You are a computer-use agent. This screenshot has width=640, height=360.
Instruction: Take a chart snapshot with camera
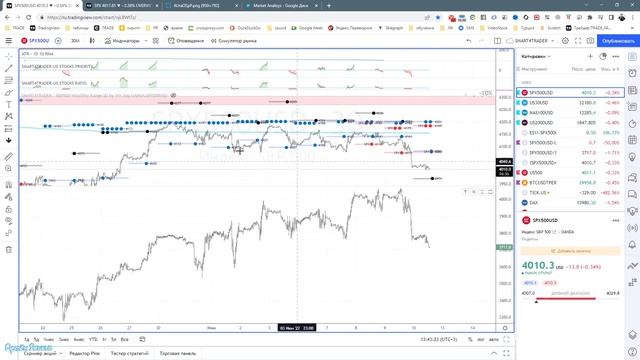pyautogui.click(x=590, y=41)
